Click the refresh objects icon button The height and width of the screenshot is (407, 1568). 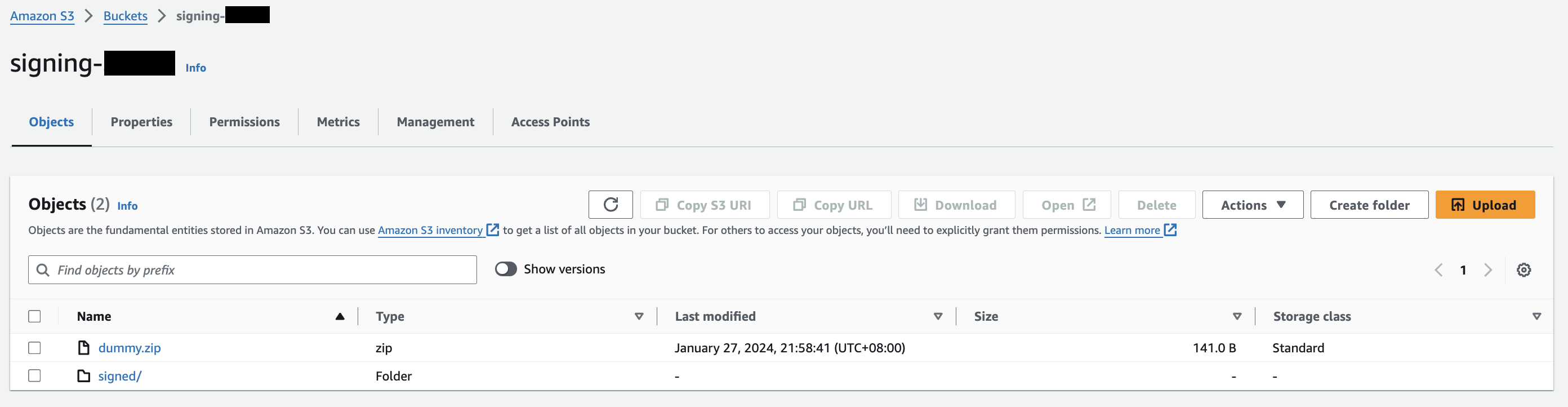click(x=610, y=205)
